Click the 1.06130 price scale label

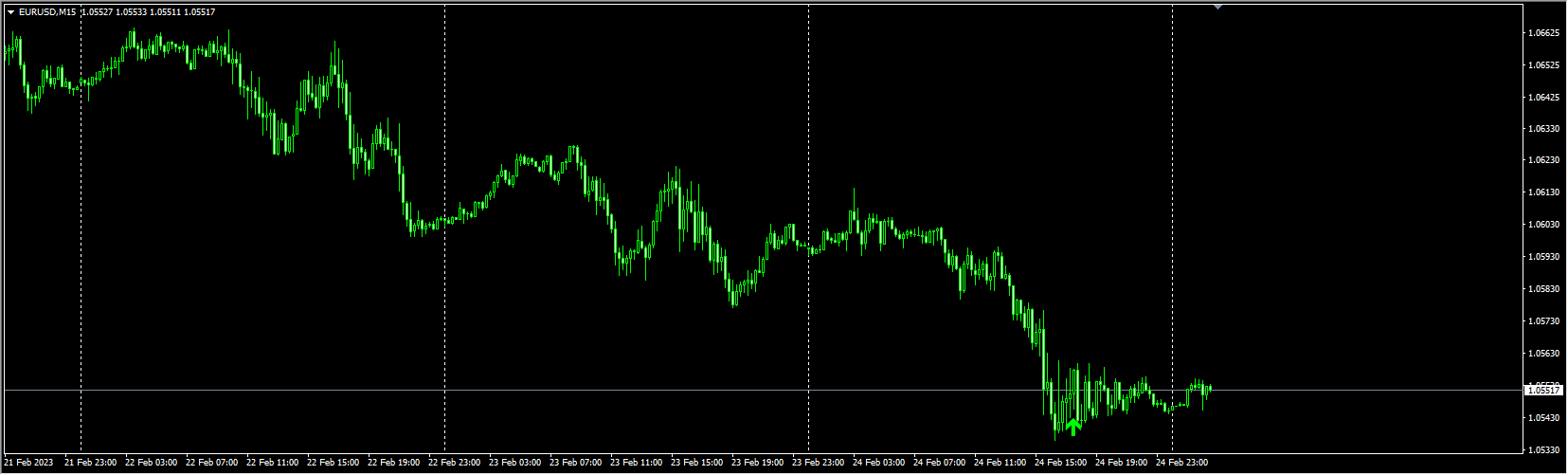(x=1543, y=193)
